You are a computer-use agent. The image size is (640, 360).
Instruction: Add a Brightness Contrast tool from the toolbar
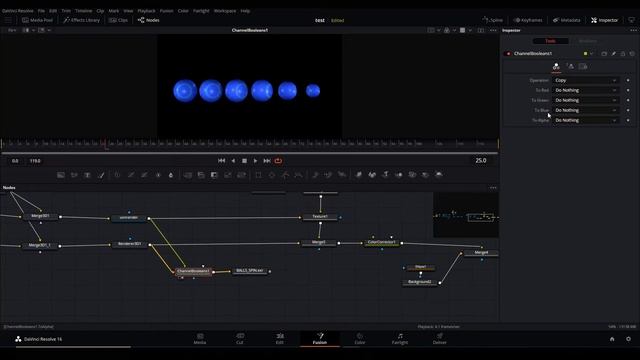click(158, 175)
